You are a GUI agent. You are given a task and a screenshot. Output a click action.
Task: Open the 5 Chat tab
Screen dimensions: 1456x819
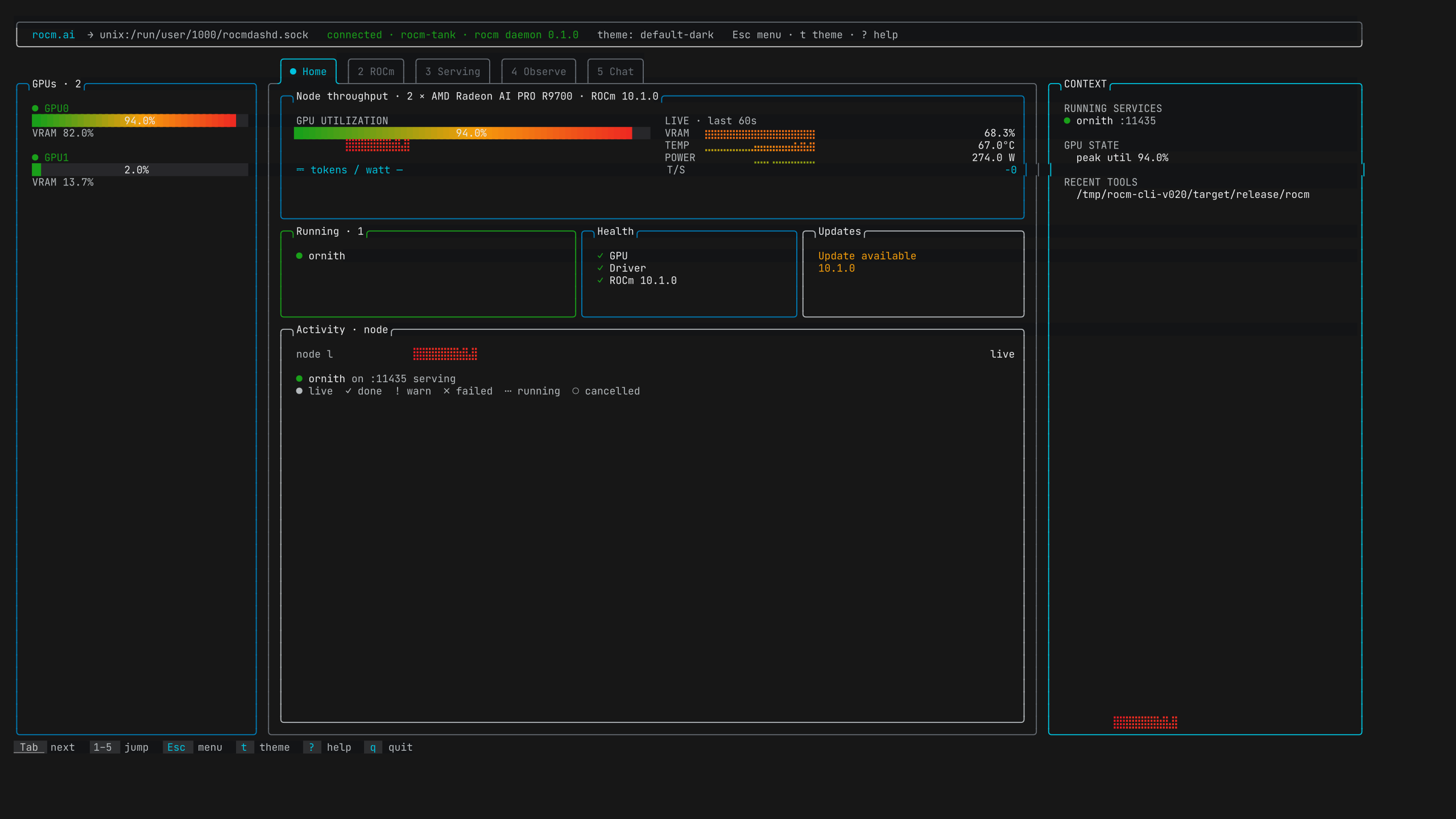615,72
